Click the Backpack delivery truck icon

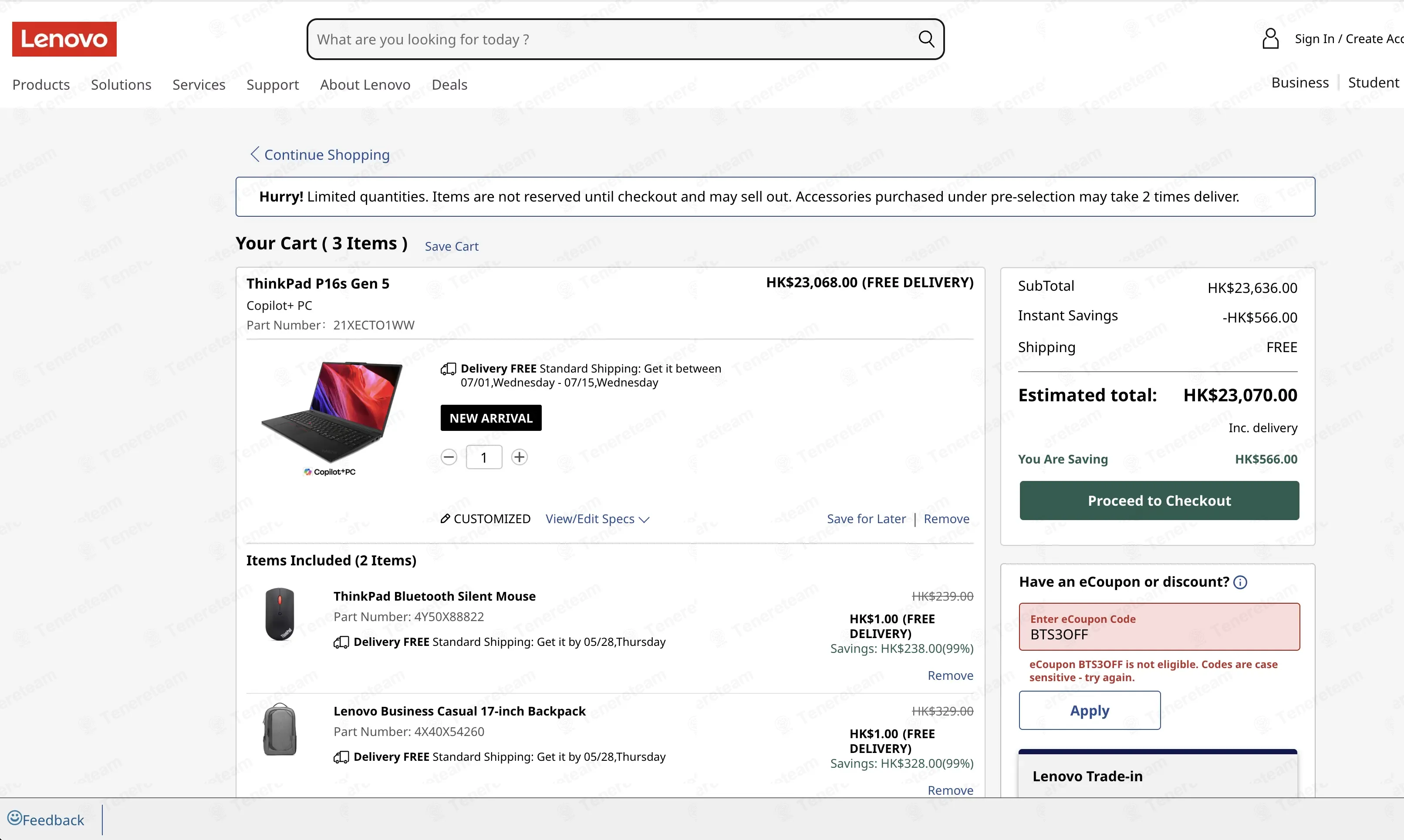tap(341, 757)
